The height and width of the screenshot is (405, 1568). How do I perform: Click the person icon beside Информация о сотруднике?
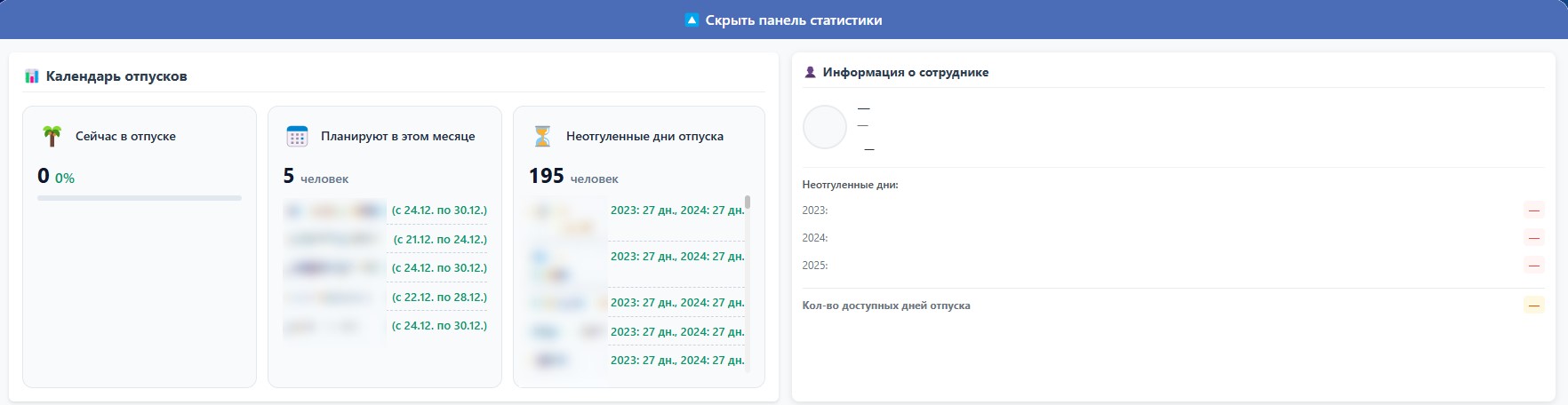tap(810, 73)
